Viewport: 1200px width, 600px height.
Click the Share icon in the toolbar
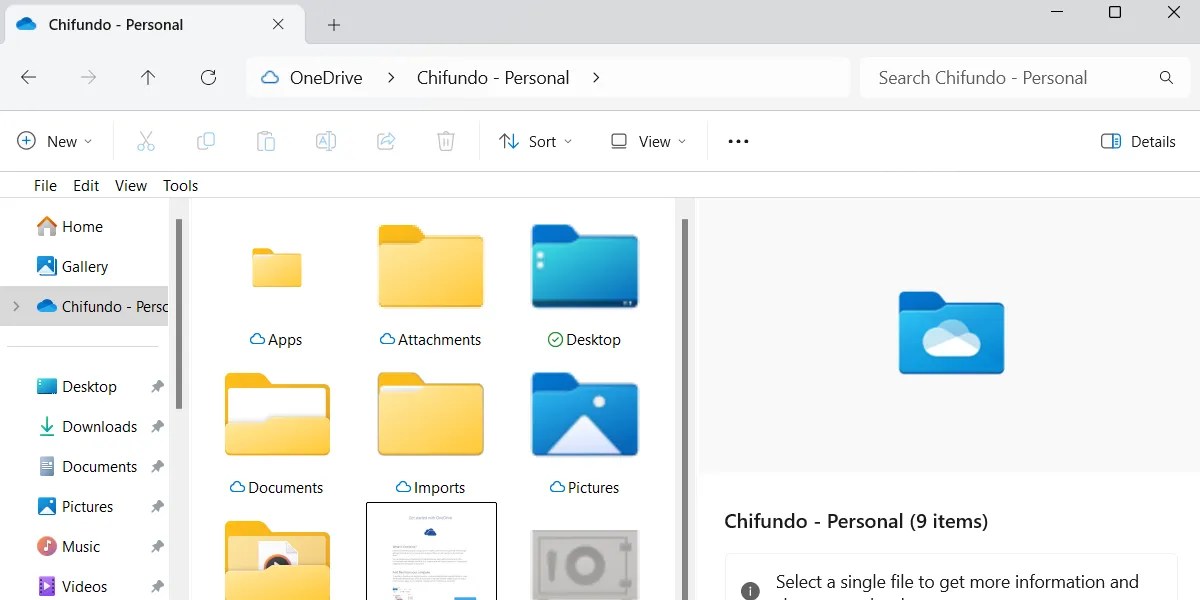386,141
